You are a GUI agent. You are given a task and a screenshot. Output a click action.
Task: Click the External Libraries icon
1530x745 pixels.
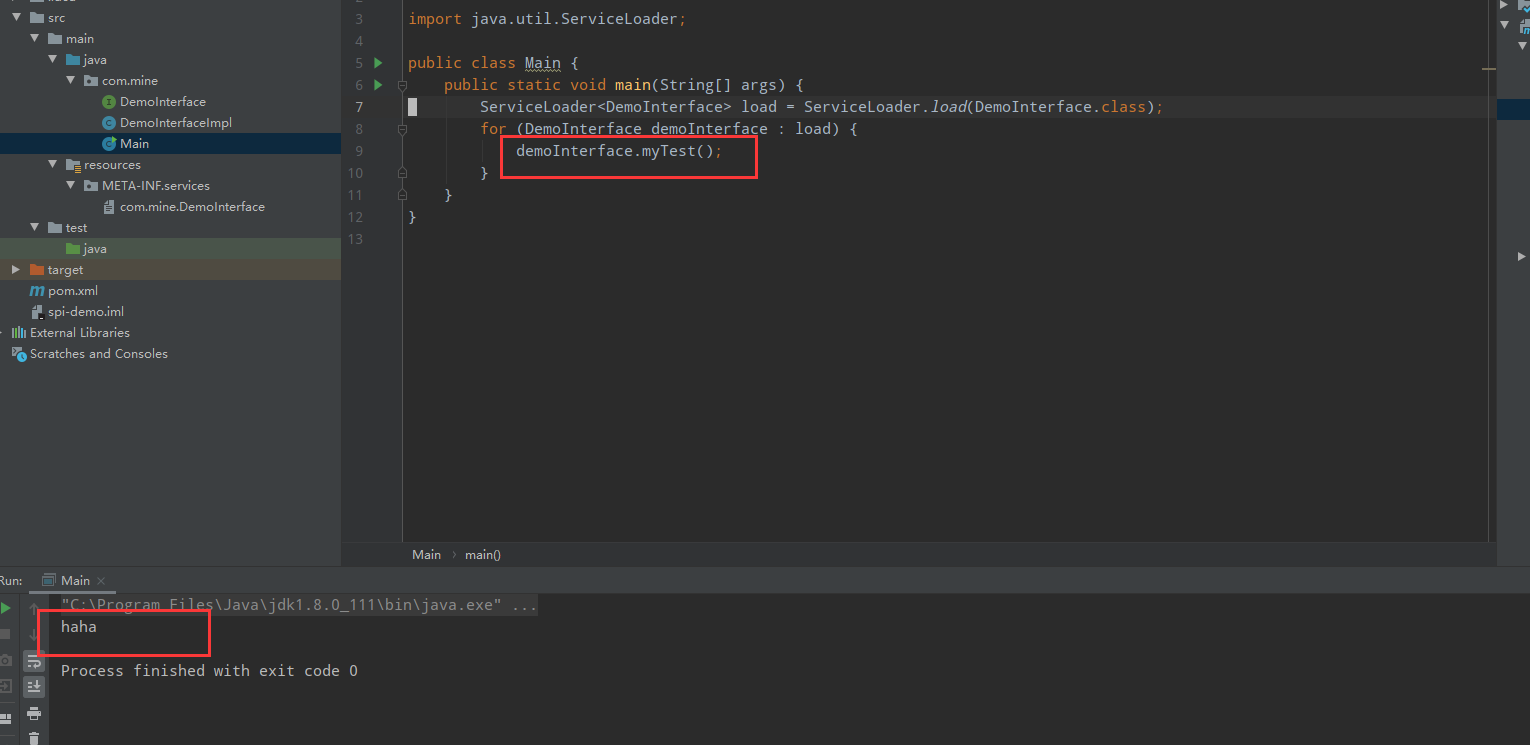tap(18, 333)
